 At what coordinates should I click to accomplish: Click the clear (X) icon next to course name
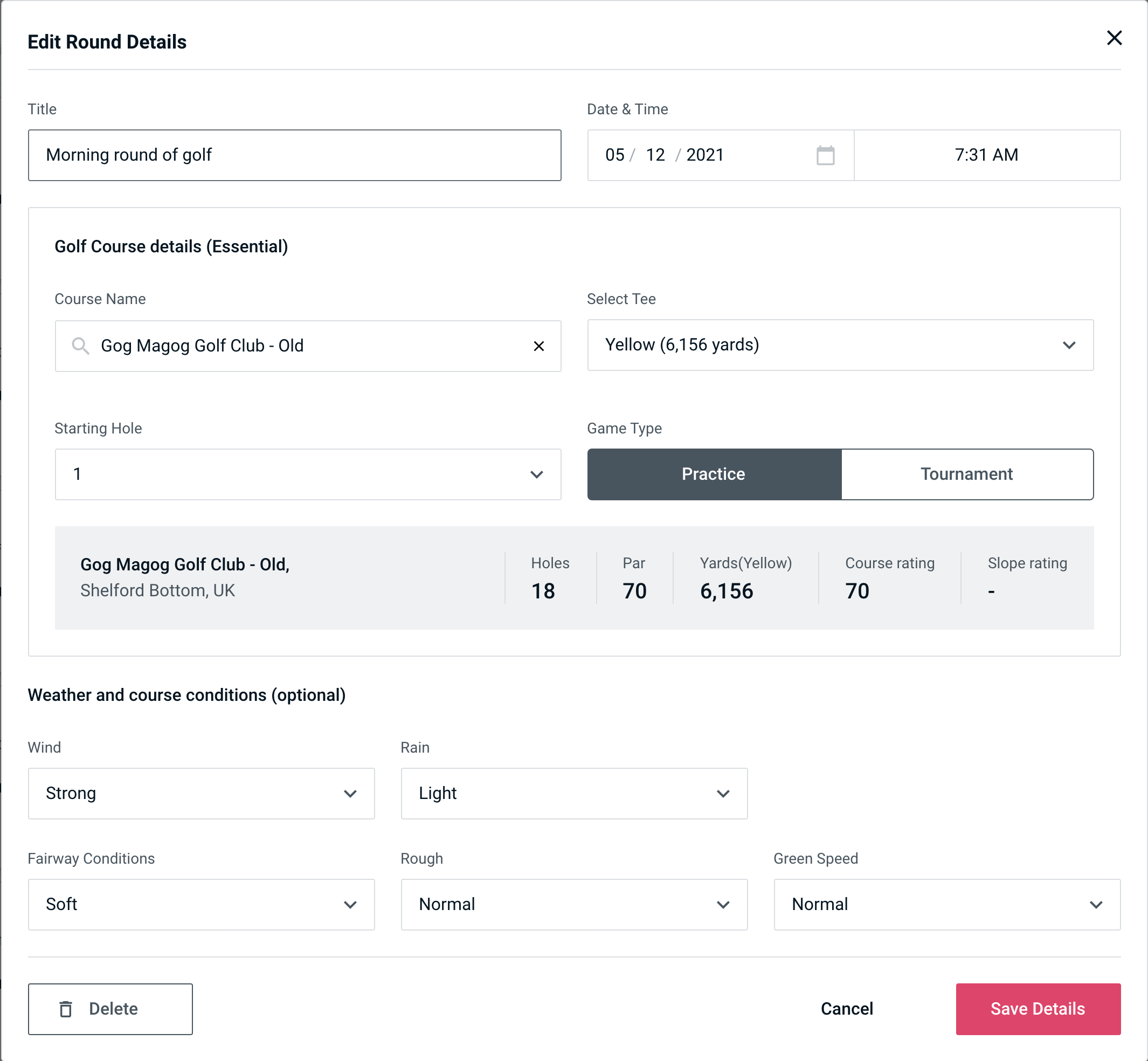540,345
